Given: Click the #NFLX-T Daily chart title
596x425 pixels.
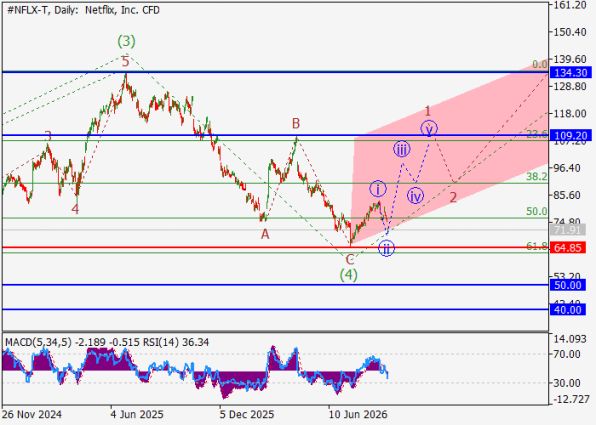Looking at the screenshot, I should pos(84,10).
